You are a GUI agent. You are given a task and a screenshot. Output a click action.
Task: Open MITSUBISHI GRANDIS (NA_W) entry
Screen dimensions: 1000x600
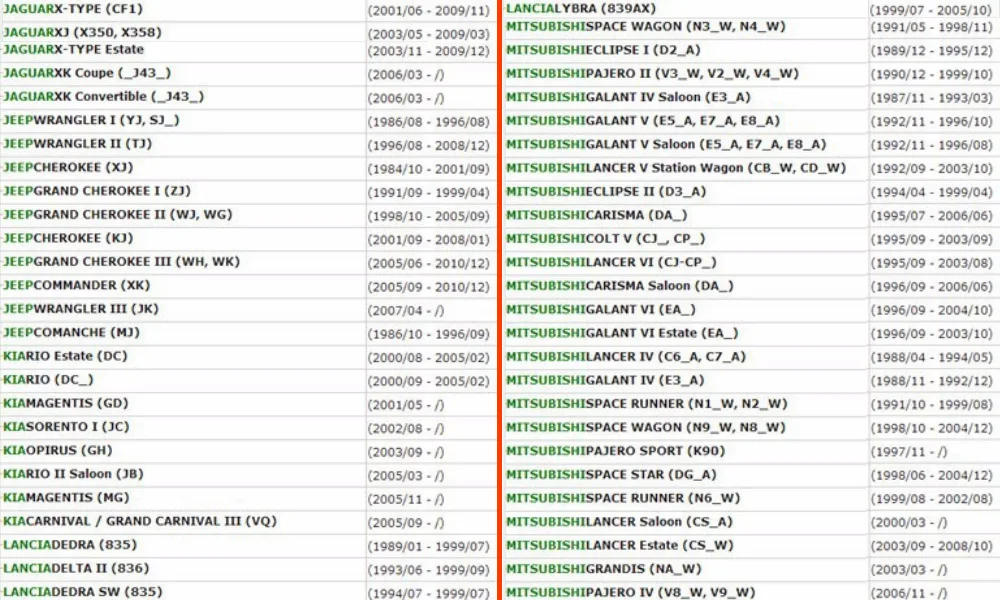(x=604, y=569)
